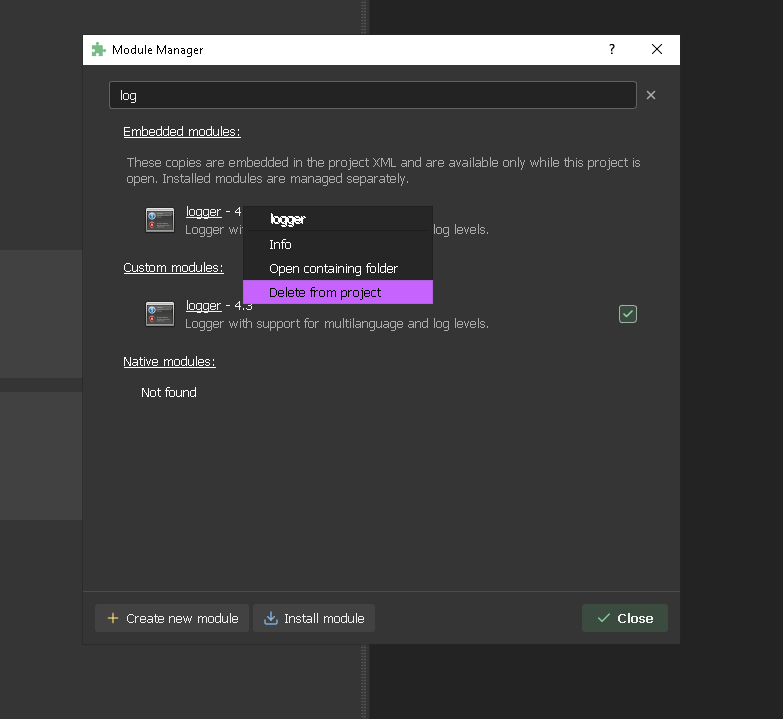This screenshot has height=719, width=783.
Task: Select Info in the context menu
Action: point(338,244)
